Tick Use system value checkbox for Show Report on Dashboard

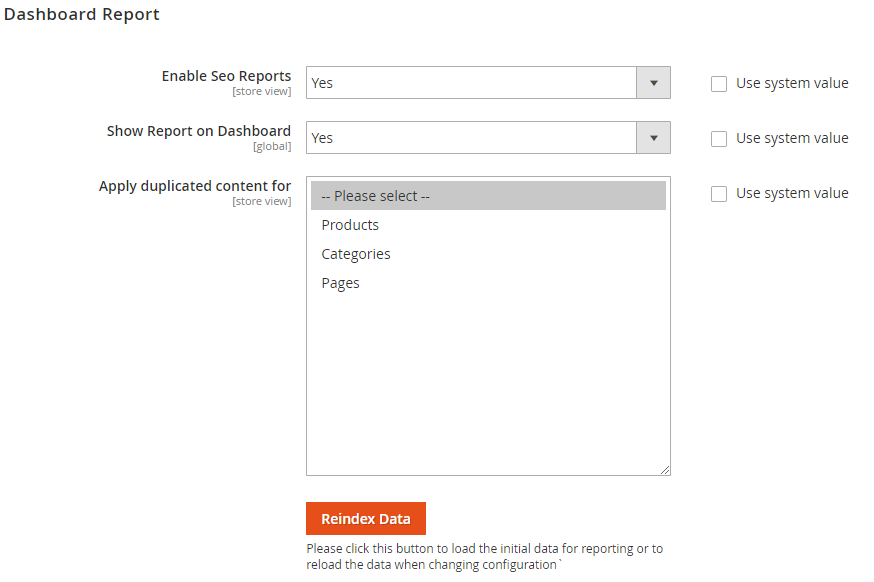click(x=719, y=139)
